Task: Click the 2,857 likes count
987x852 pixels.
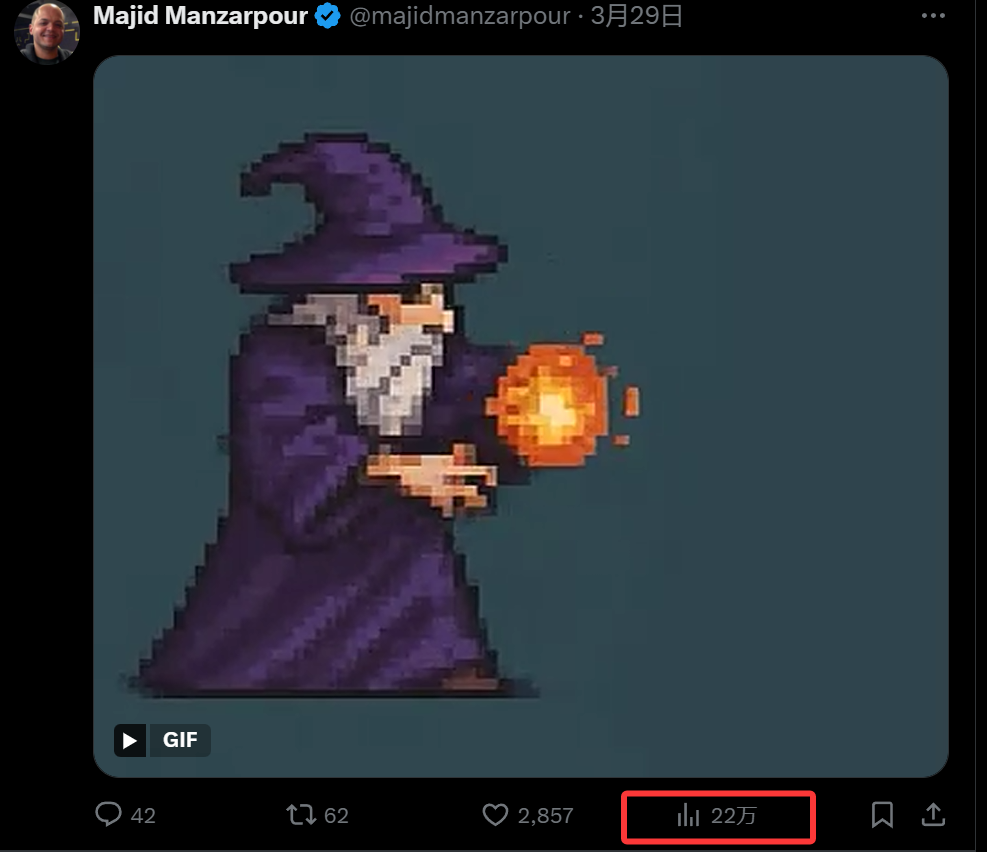Action: [545, 816]
